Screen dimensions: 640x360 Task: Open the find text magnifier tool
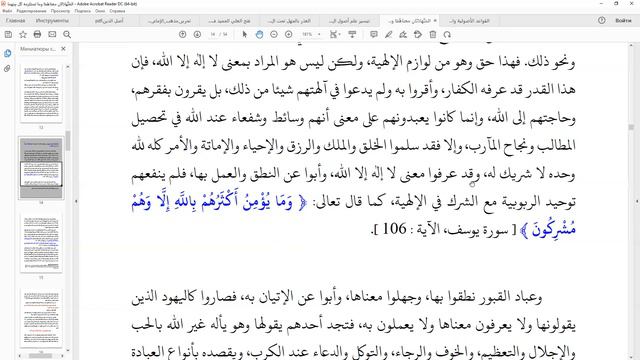pyautogui.click(x=67, y=35)
